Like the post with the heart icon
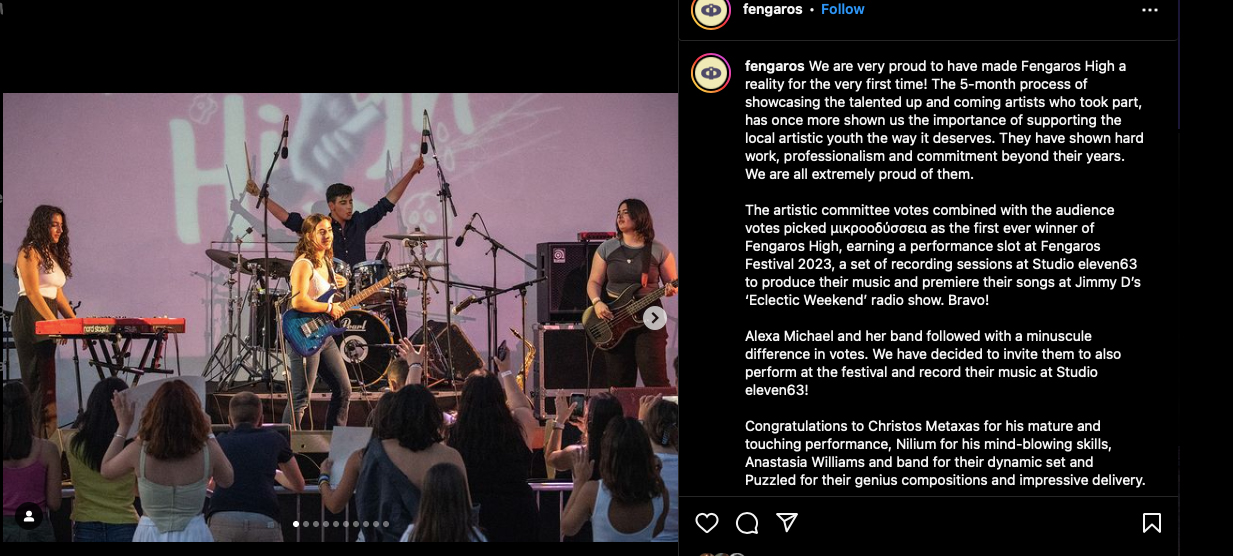The width and height of the screenshot is (1233, 556). tap(707, 523)
